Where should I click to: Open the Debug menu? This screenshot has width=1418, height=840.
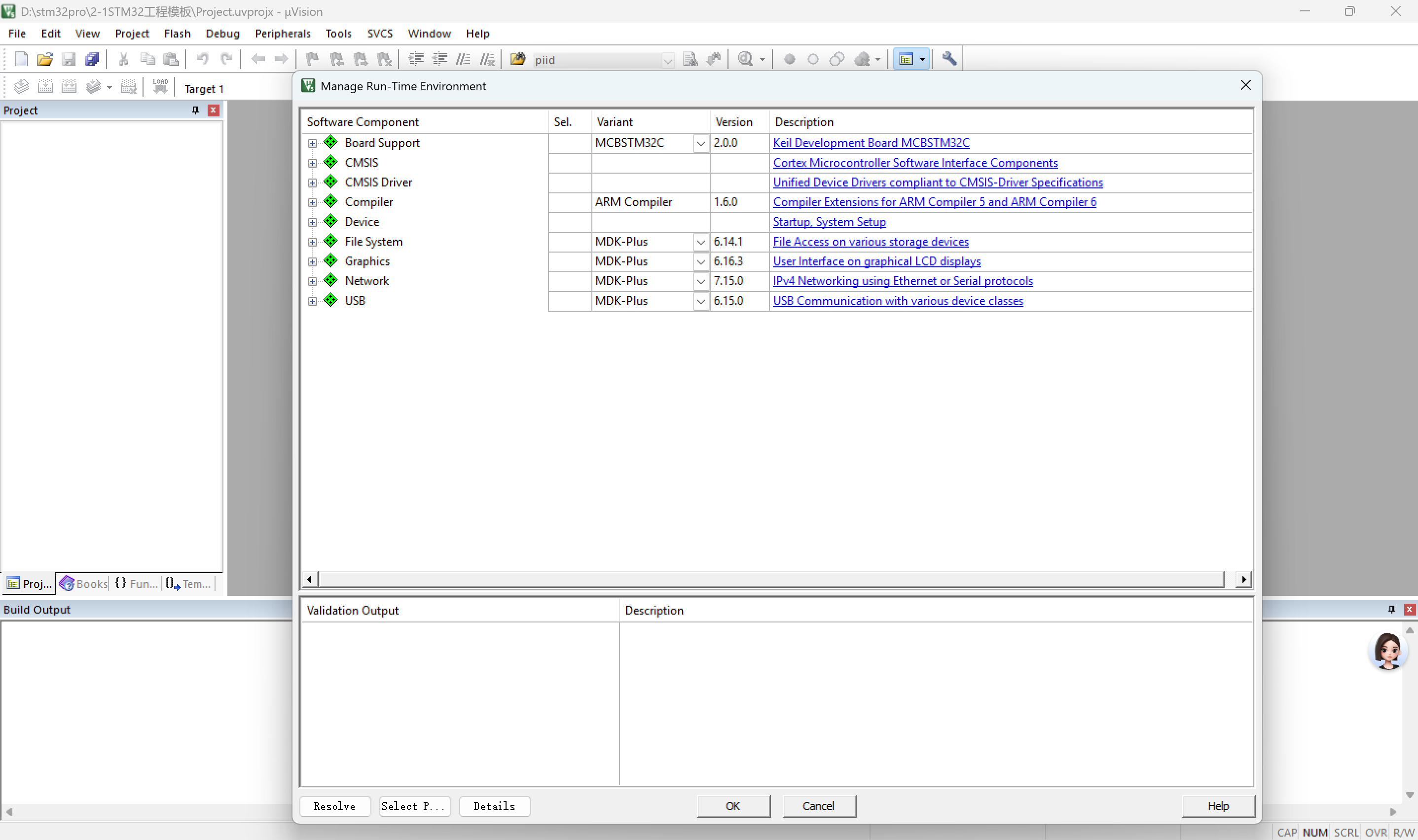tap(222, 34)
